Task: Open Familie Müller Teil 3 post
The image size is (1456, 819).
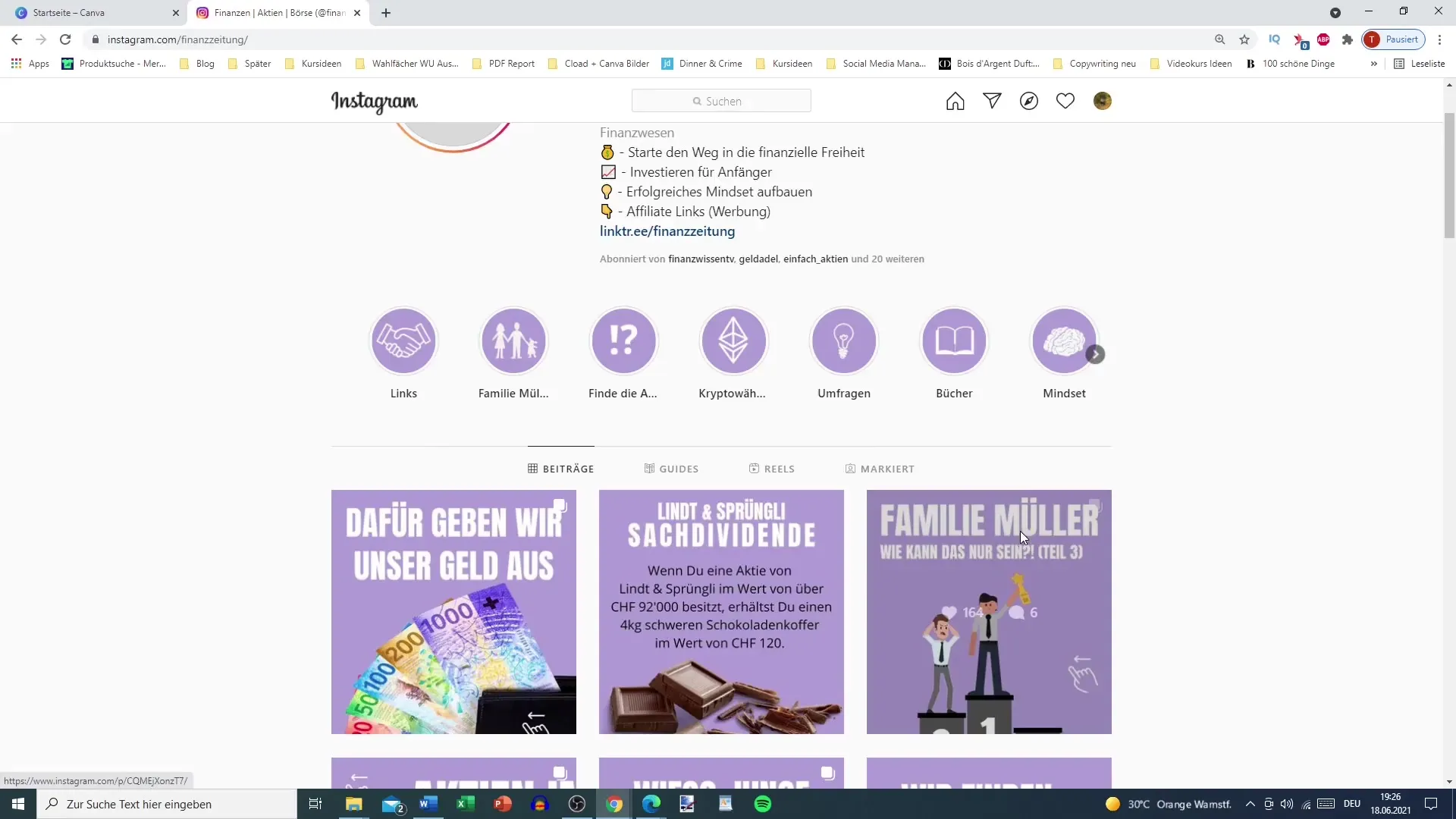Action: pyautogui.click(x=989, y=612)
